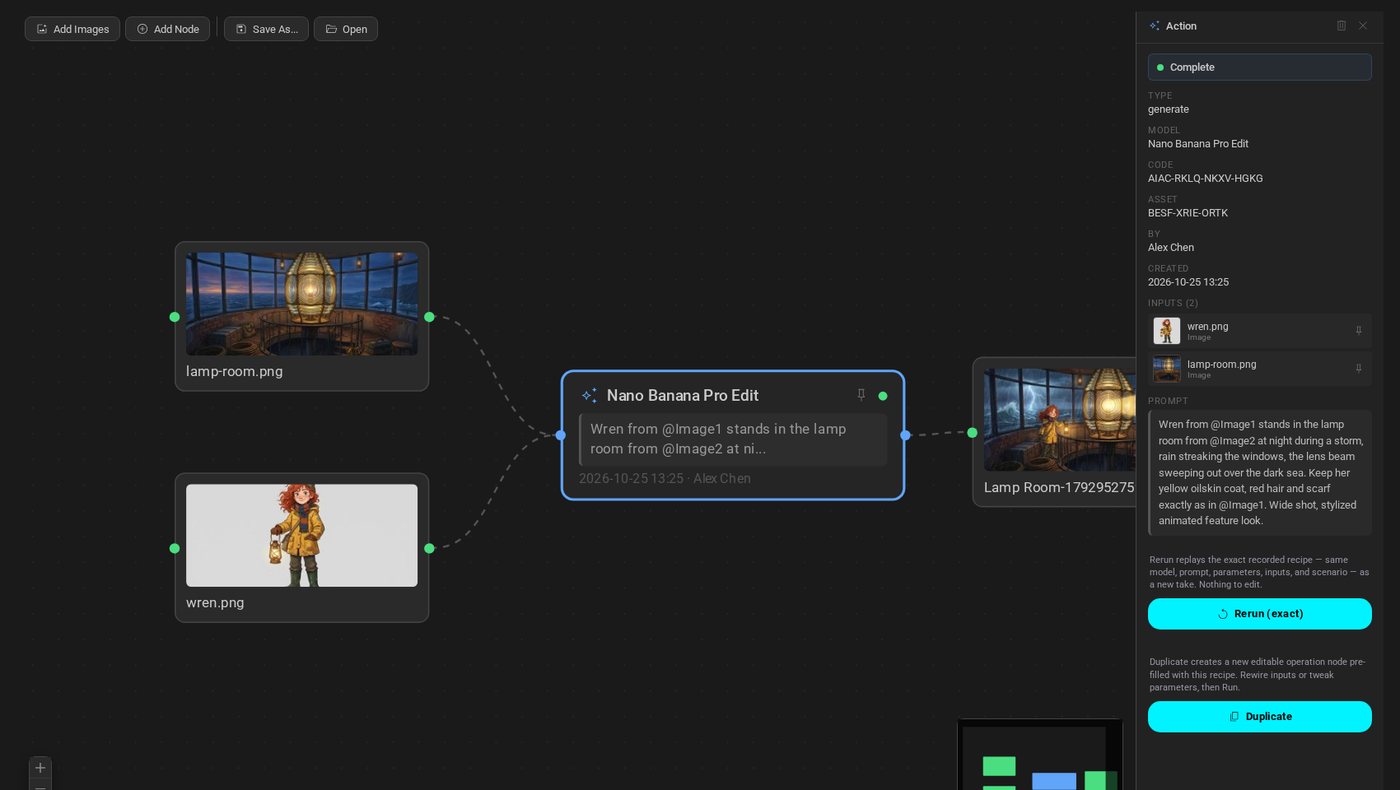Click the type value generate
The width and height of the screenshot is (1400, 790).
pos(1168,109)
